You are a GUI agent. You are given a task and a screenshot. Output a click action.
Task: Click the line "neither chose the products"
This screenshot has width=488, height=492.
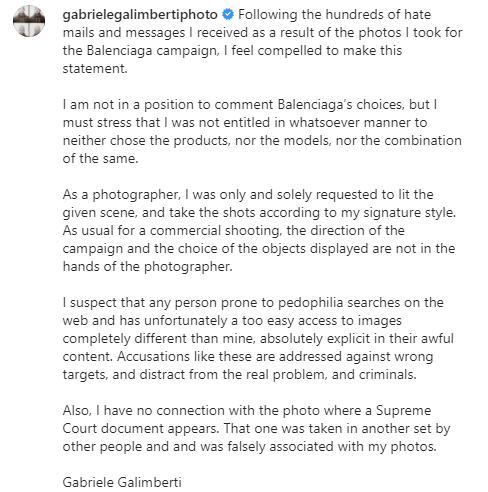pos(262,141)
